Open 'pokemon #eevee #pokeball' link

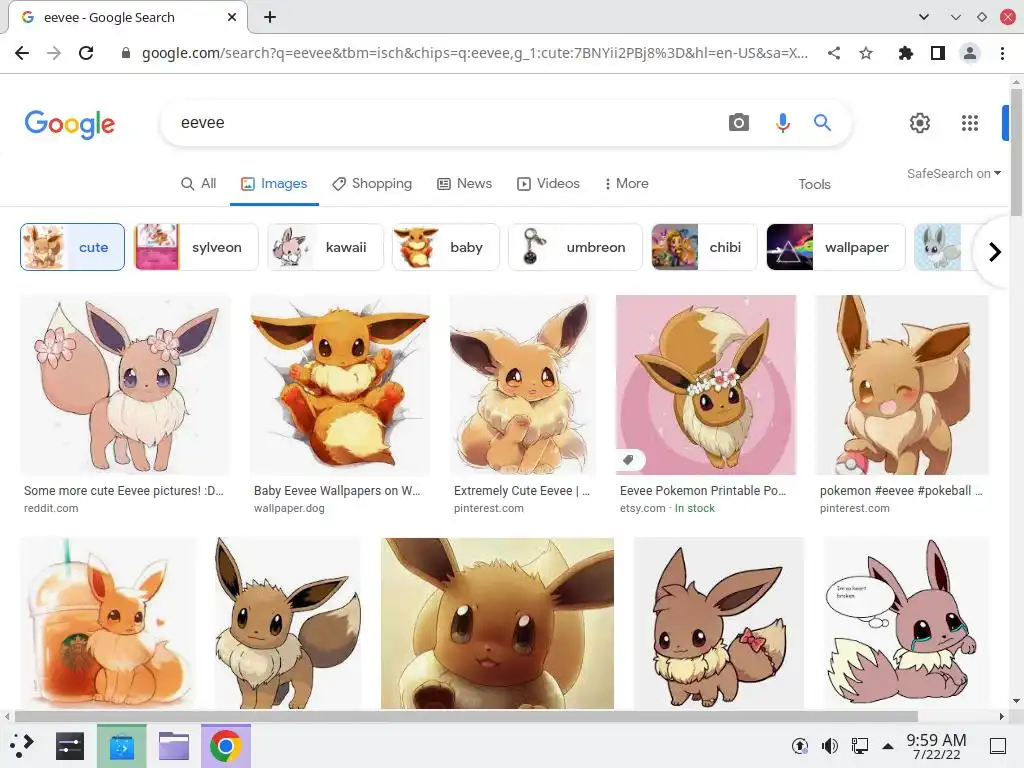pyautogui.click(x=901, y=490)
